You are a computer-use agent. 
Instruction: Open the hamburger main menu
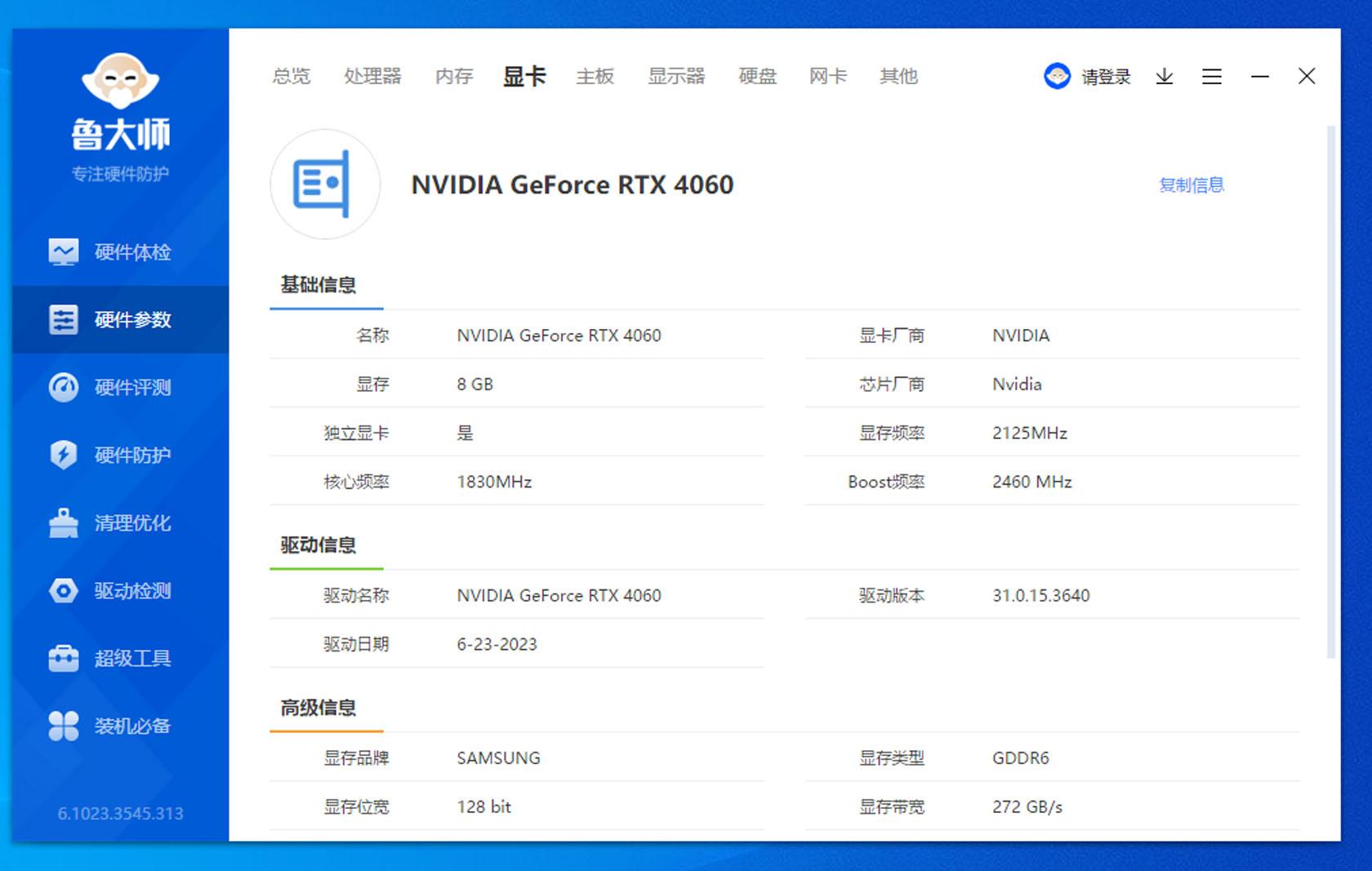(x=1212, y=76)
